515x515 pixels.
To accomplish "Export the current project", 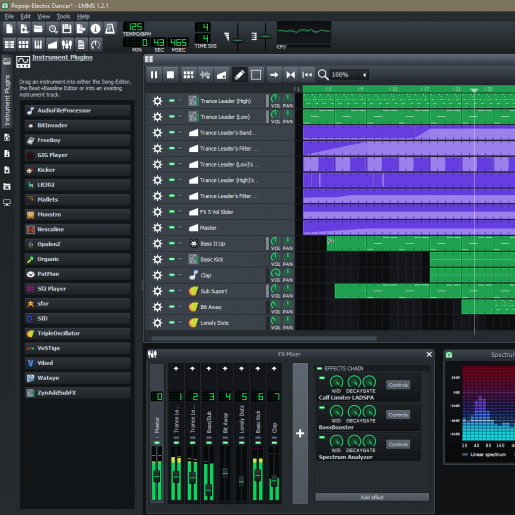I will 81,29.
